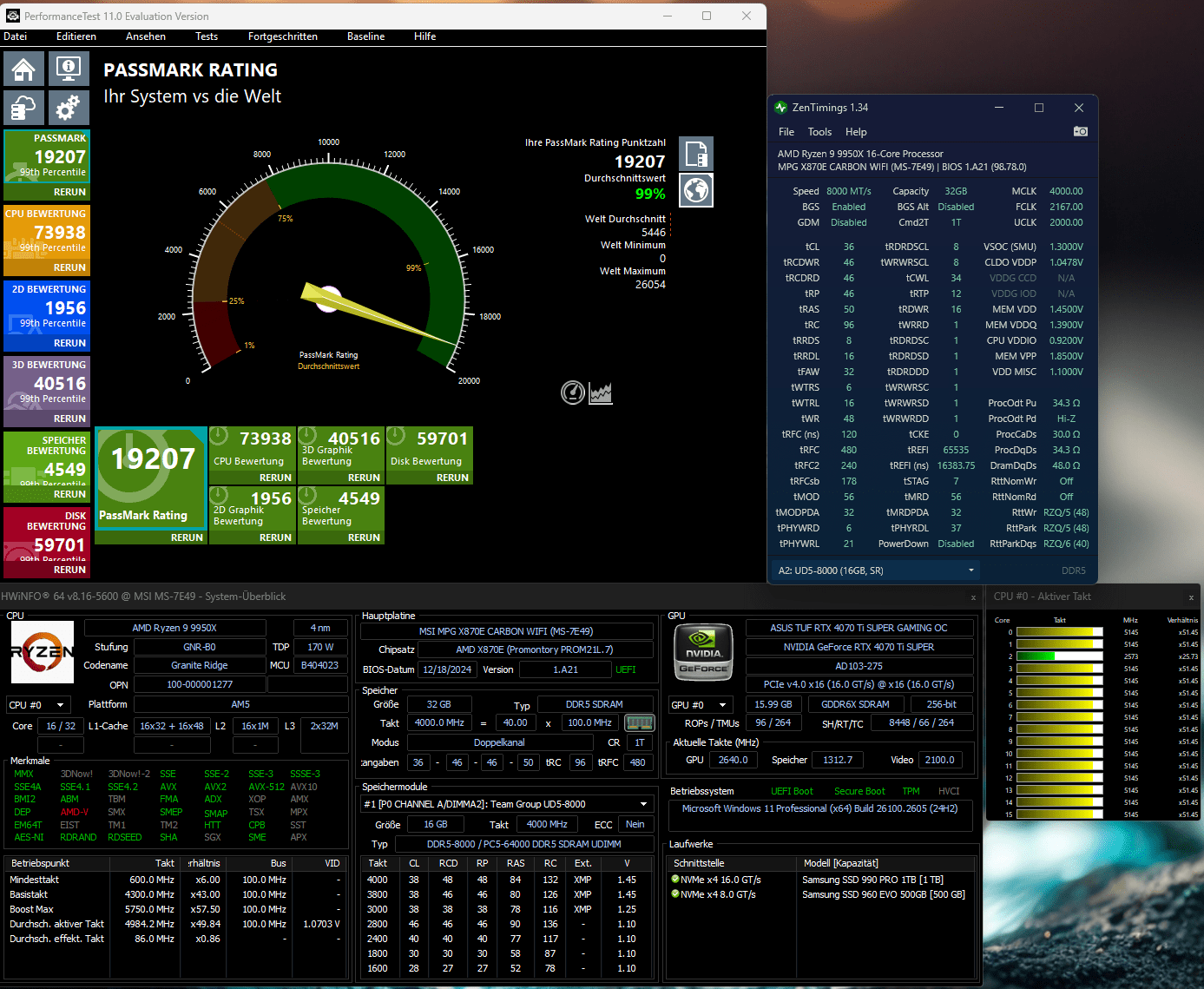
Task: Click the ASUS TUF RTX 4070 Ti SUPER GAMING OC field
Action: tap(859, 628)
